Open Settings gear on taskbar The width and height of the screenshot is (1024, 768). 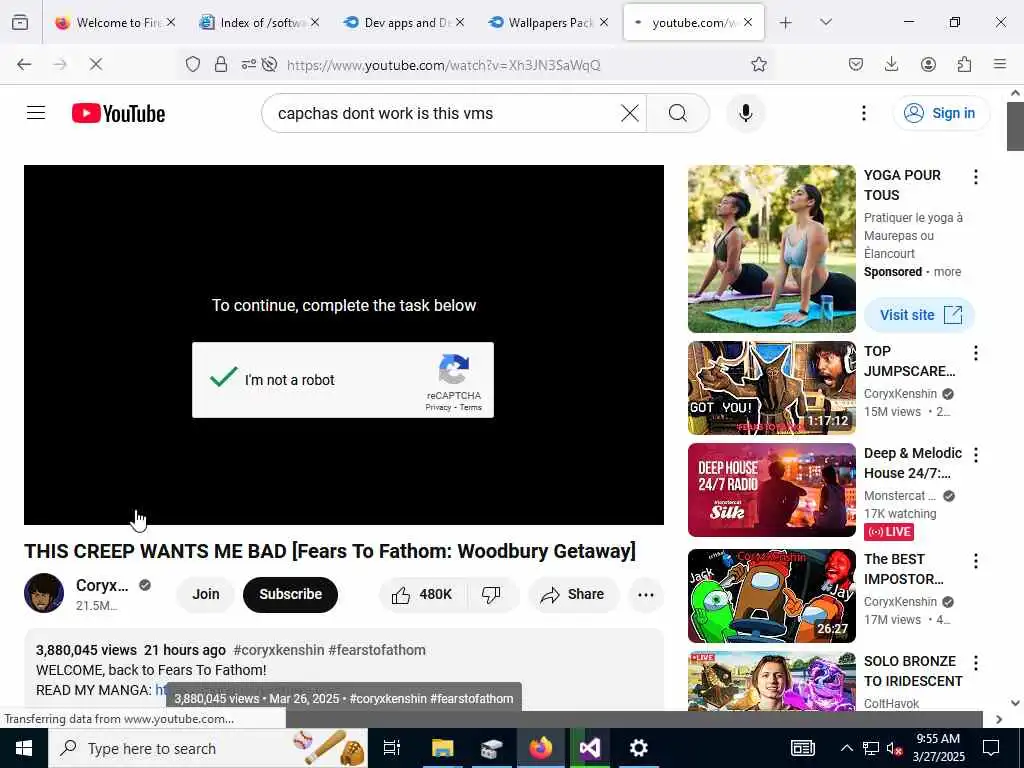638,748
